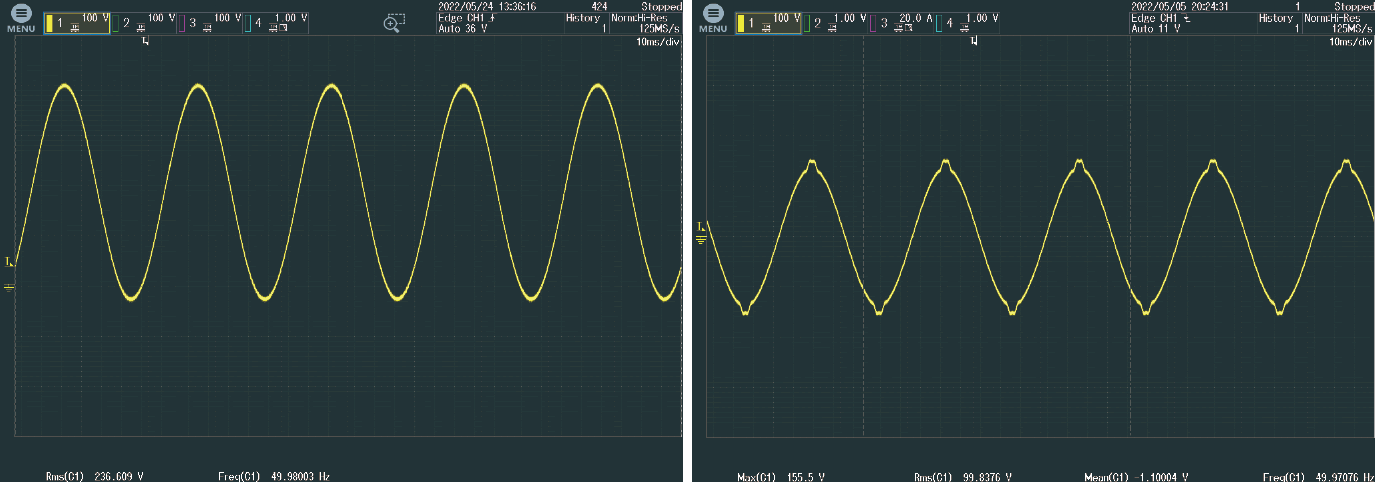Click the ground level marker beside the left waveform
Viewport: 1375px width, 482px height.
(x=9, y=287)
